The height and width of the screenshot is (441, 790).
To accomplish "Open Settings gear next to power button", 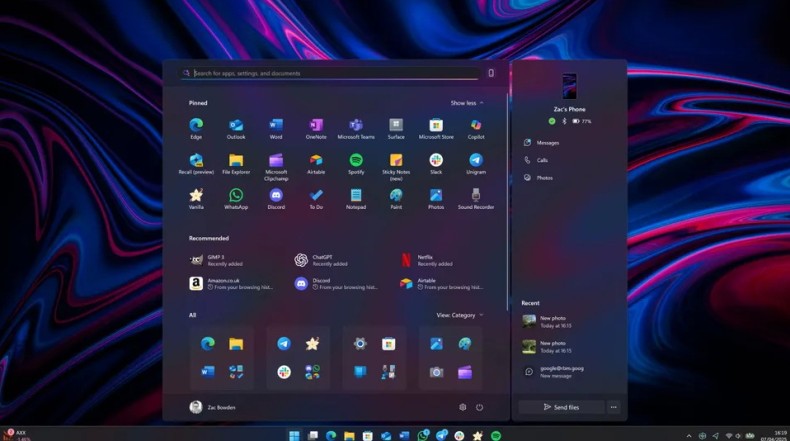I will coord(462,407).
